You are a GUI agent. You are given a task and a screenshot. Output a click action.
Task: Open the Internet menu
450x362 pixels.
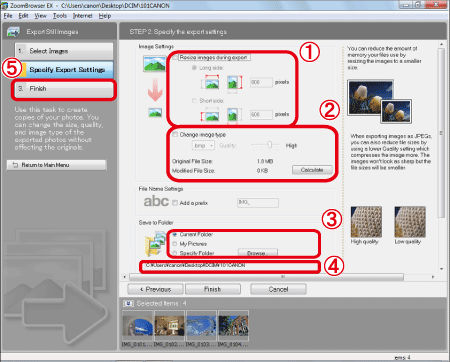[82, 16]
